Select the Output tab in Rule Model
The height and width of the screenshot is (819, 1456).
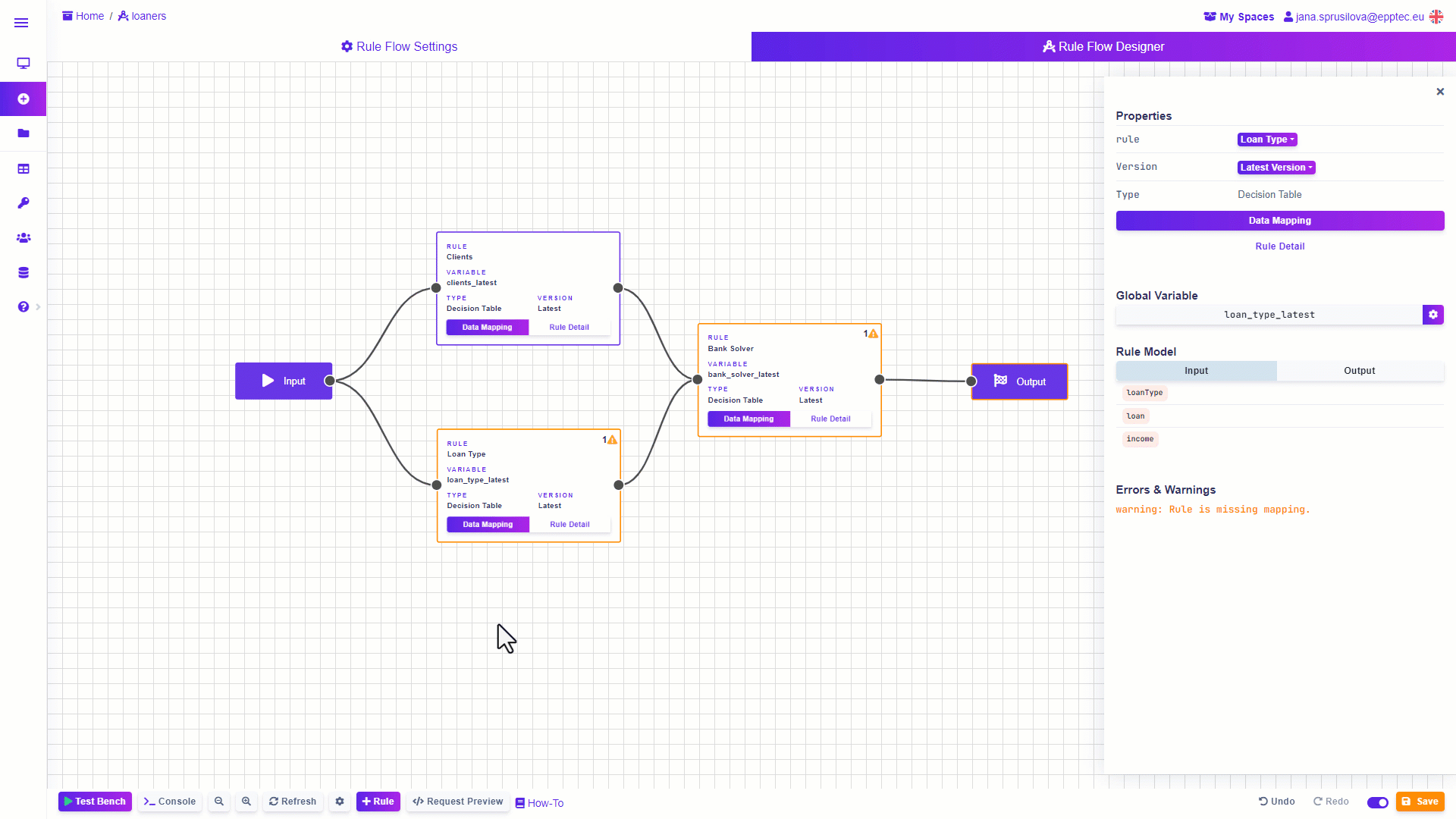click(1359, 371)
